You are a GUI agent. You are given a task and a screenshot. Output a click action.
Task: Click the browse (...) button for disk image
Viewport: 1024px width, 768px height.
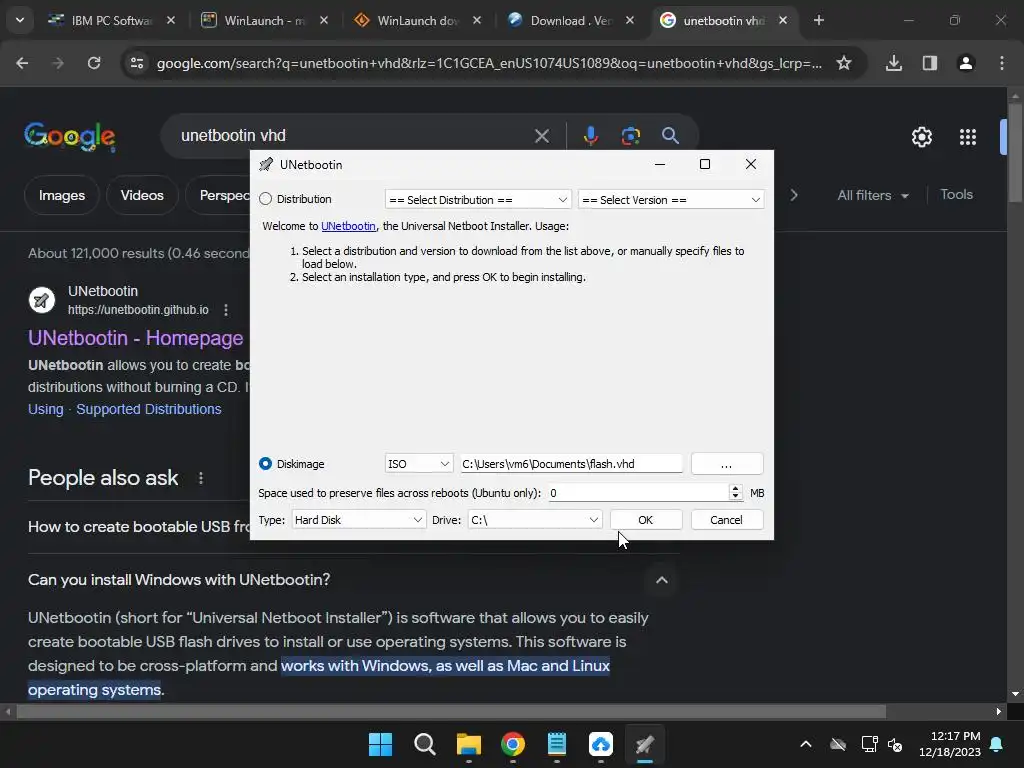pyautogui.click(x=726, y=464)
